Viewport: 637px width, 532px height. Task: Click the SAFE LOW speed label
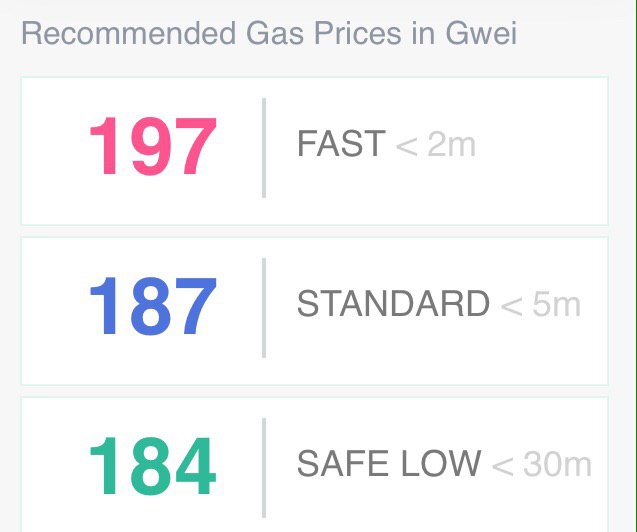click(389, 463)
